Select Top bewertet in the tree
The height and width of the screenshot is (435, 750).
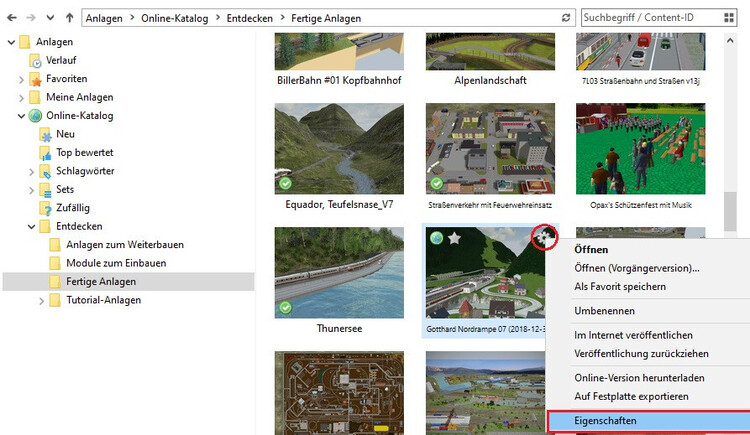(84, 152)
